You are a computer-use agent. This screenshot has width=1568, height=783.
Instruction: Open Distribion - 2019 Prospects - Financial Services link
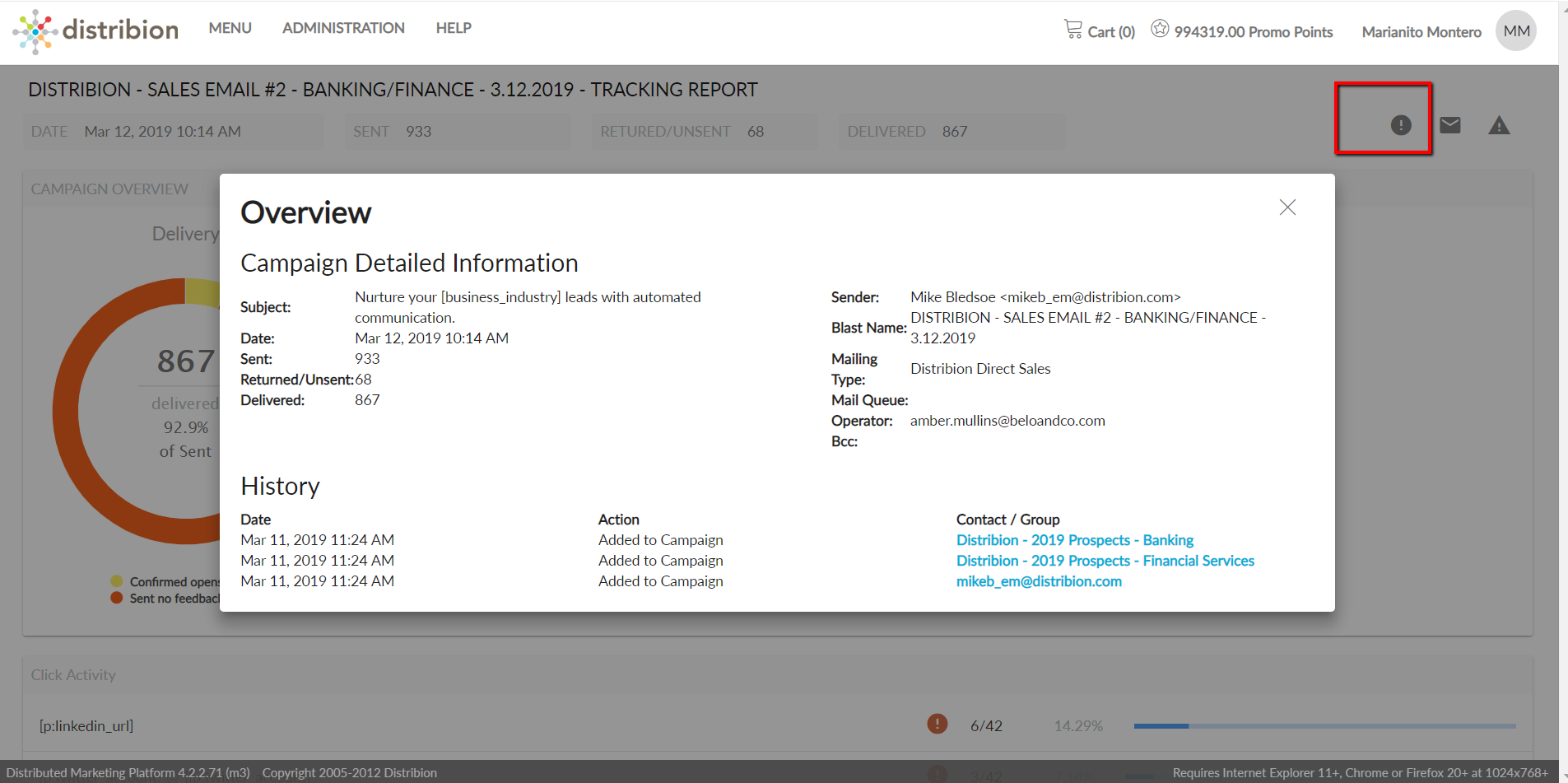pyautogui.click(x=1105, y=561)
